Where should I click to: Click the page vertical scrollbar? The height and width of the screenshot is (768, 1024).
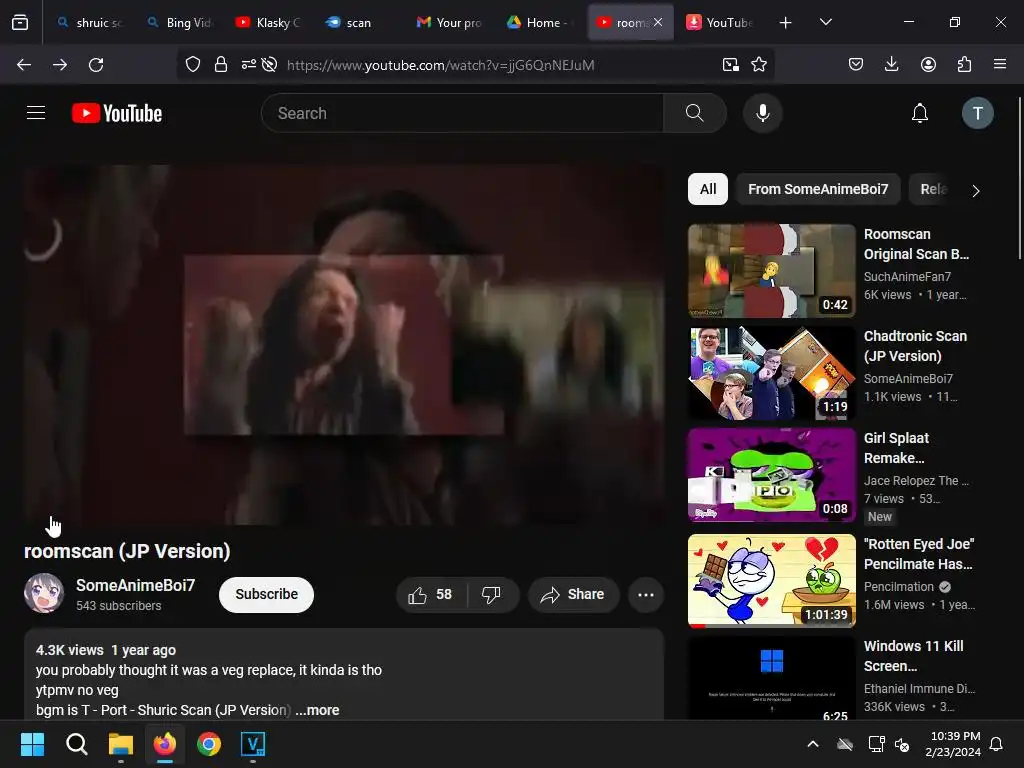click(x=1019, y=178)
